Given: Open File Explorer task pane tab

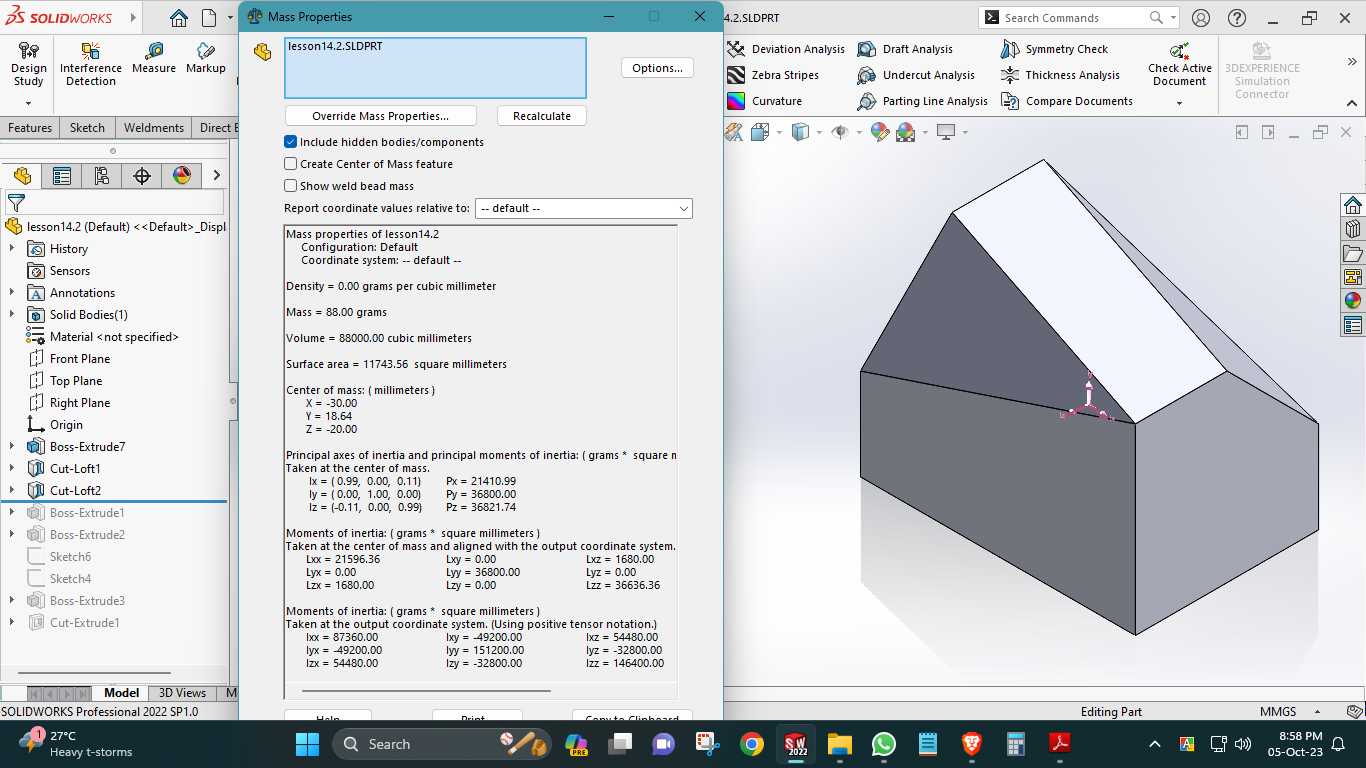Looking at the screenshot, I should tap(1353, 253).
